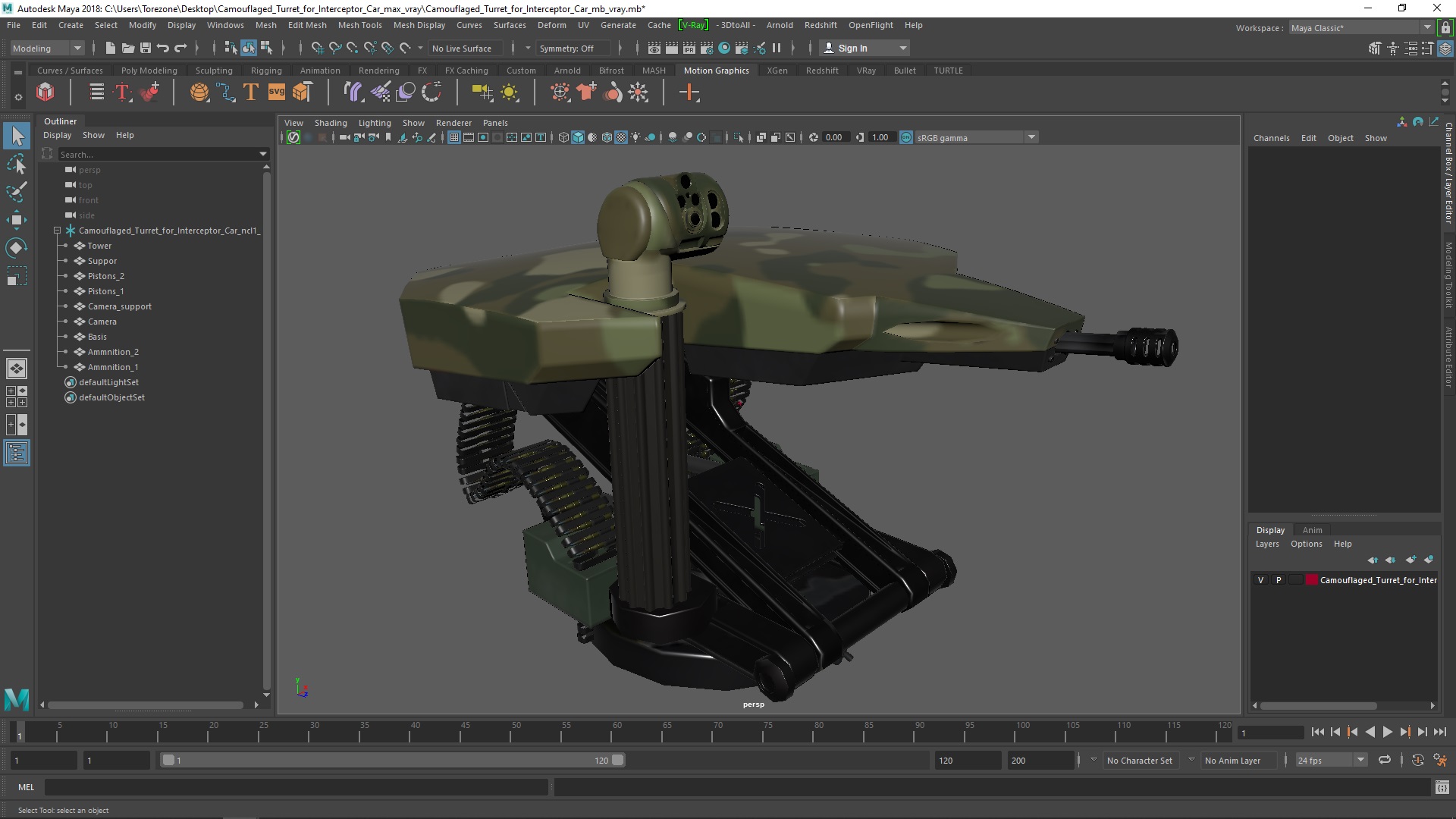Open the Mesh Tools menu
Screen dimensions: 1456x819
pos(359,25)
